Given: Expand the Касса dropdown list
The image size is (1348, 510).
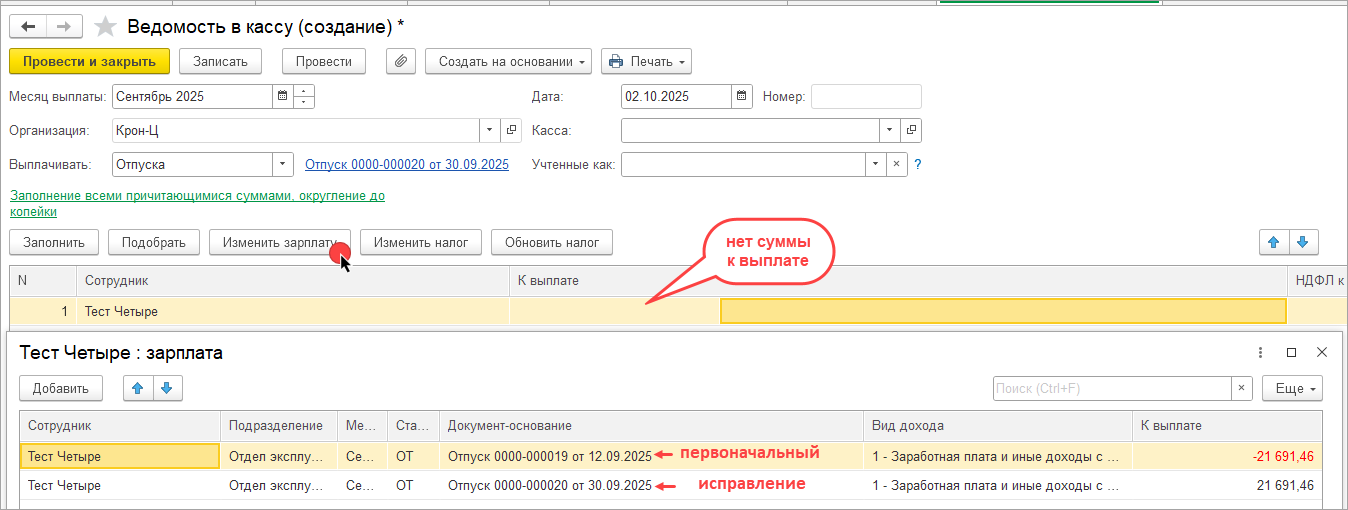Looking at the screenshot, I should tap(890, 130).
